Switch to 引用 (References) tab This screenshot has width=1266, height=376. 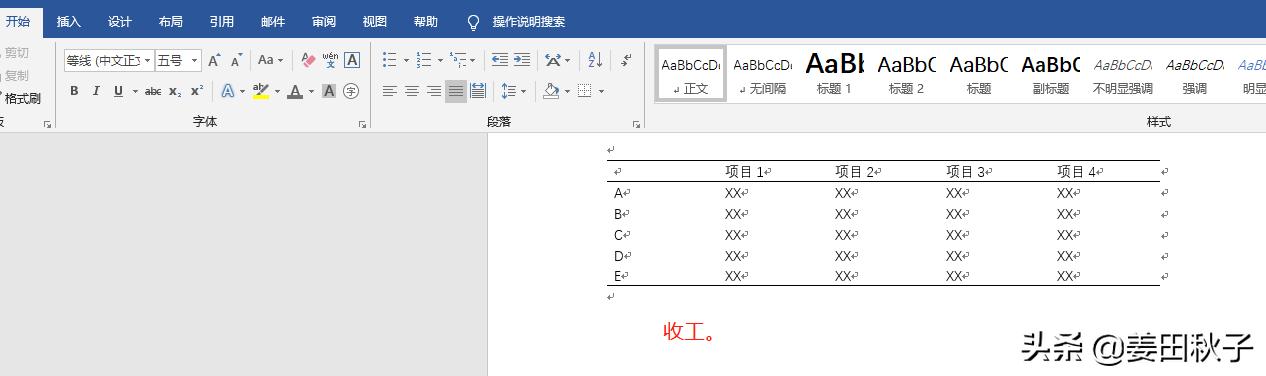[x=222, y=22]
